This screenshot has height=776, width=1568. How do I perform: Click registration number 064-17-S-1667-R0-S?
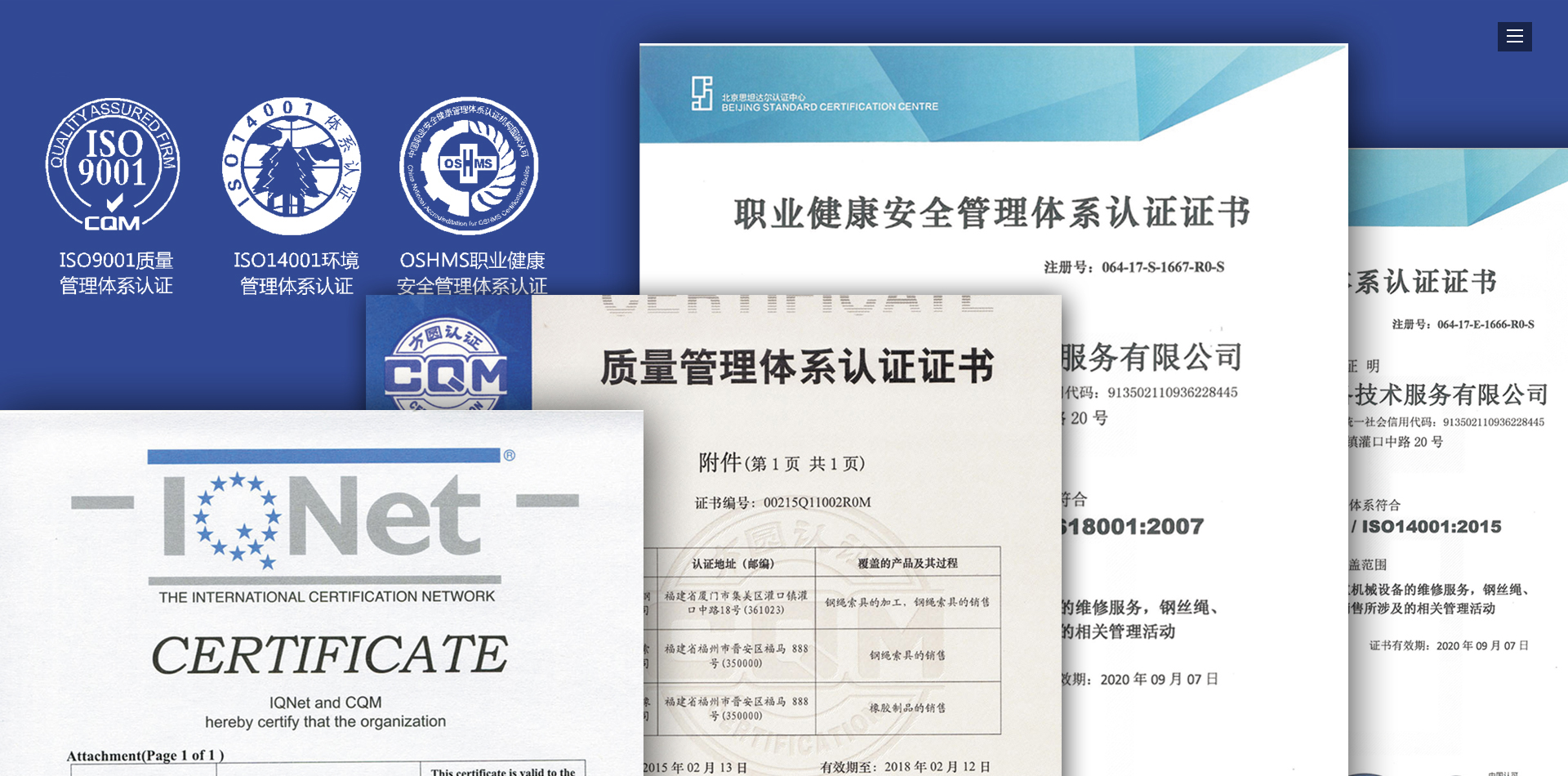point(1162,267)
